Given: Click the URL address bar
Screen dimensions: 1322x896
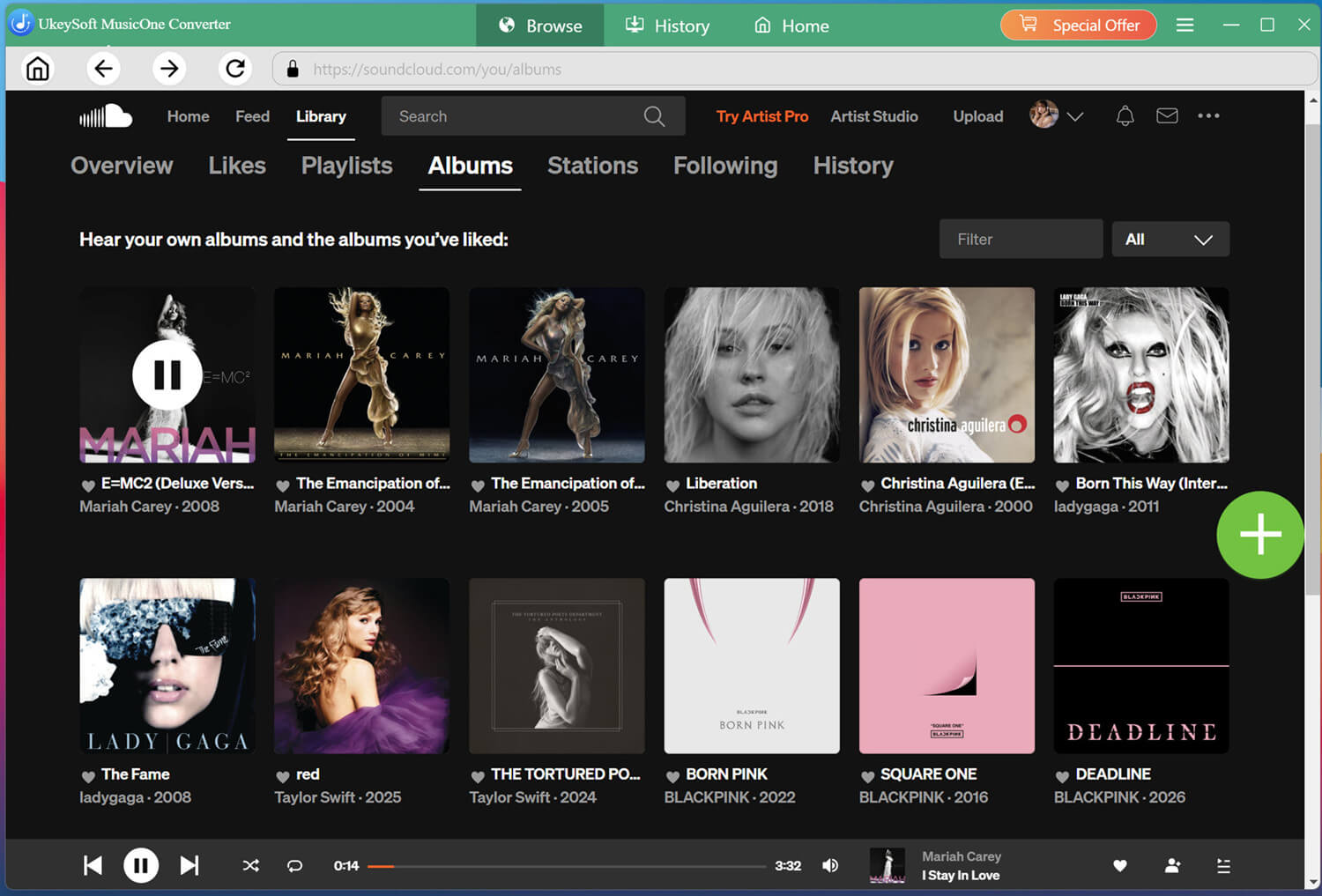Looking at the screenshot, I should click(x=793, y=69).
